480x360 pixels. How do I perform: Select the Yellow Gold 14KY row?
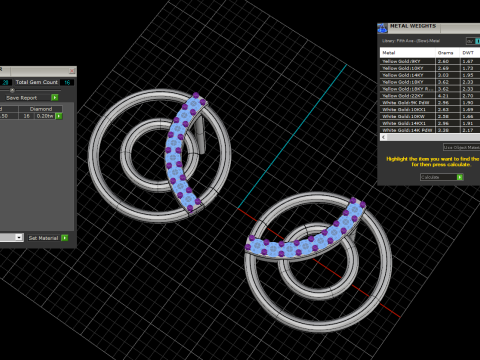[x=430, y=75]
